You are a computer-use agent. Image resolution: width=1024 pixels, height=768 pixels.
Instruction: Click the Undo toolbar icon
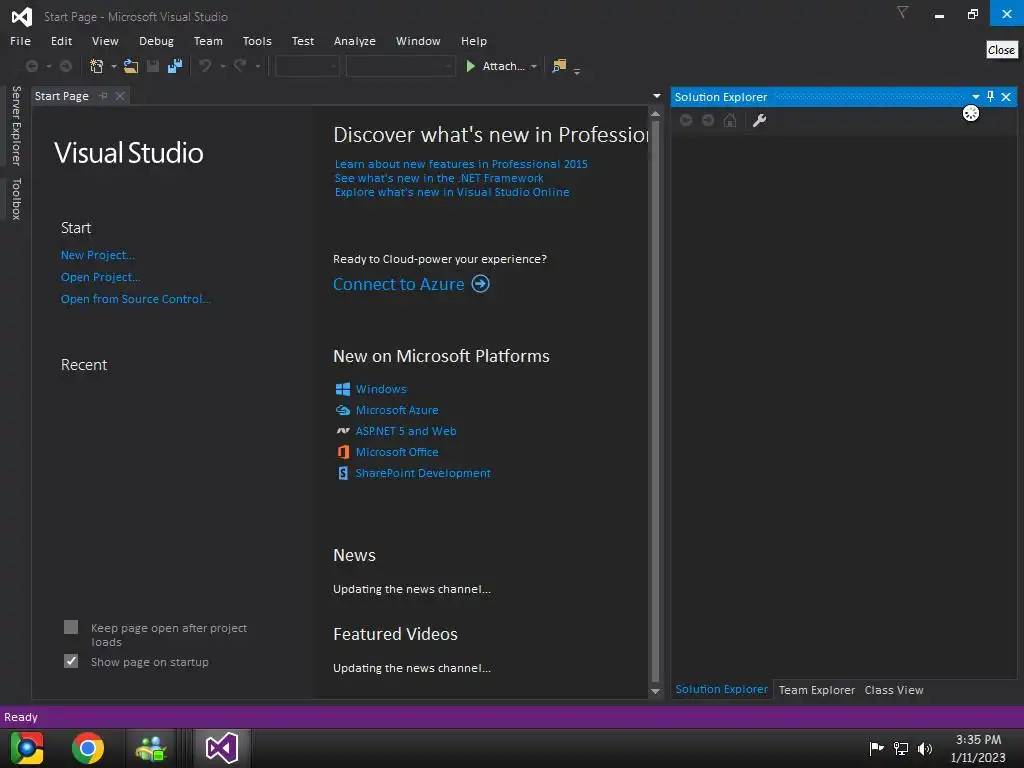tap(205, 66)
